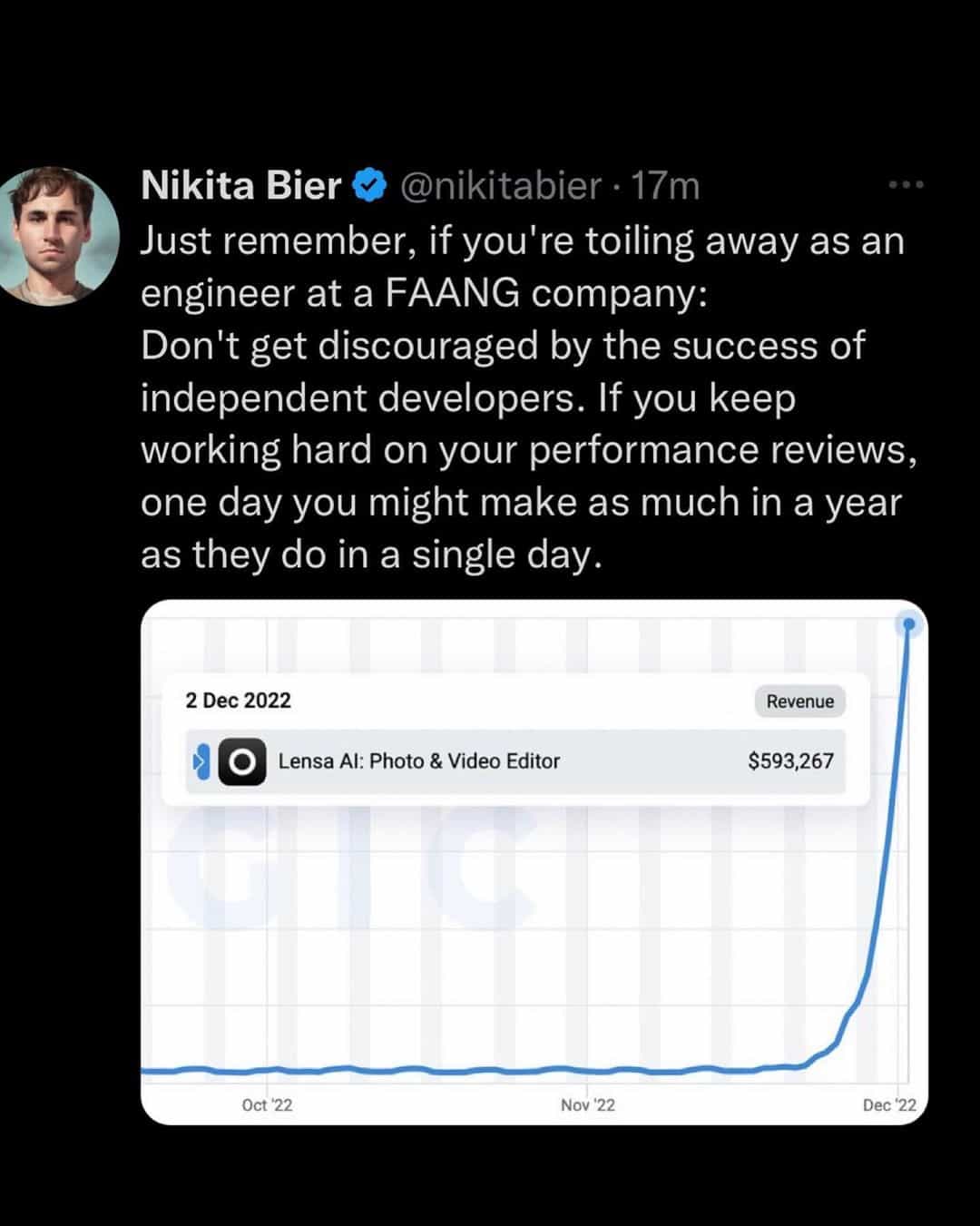Open the three-dot more options menu

point(906,185)
